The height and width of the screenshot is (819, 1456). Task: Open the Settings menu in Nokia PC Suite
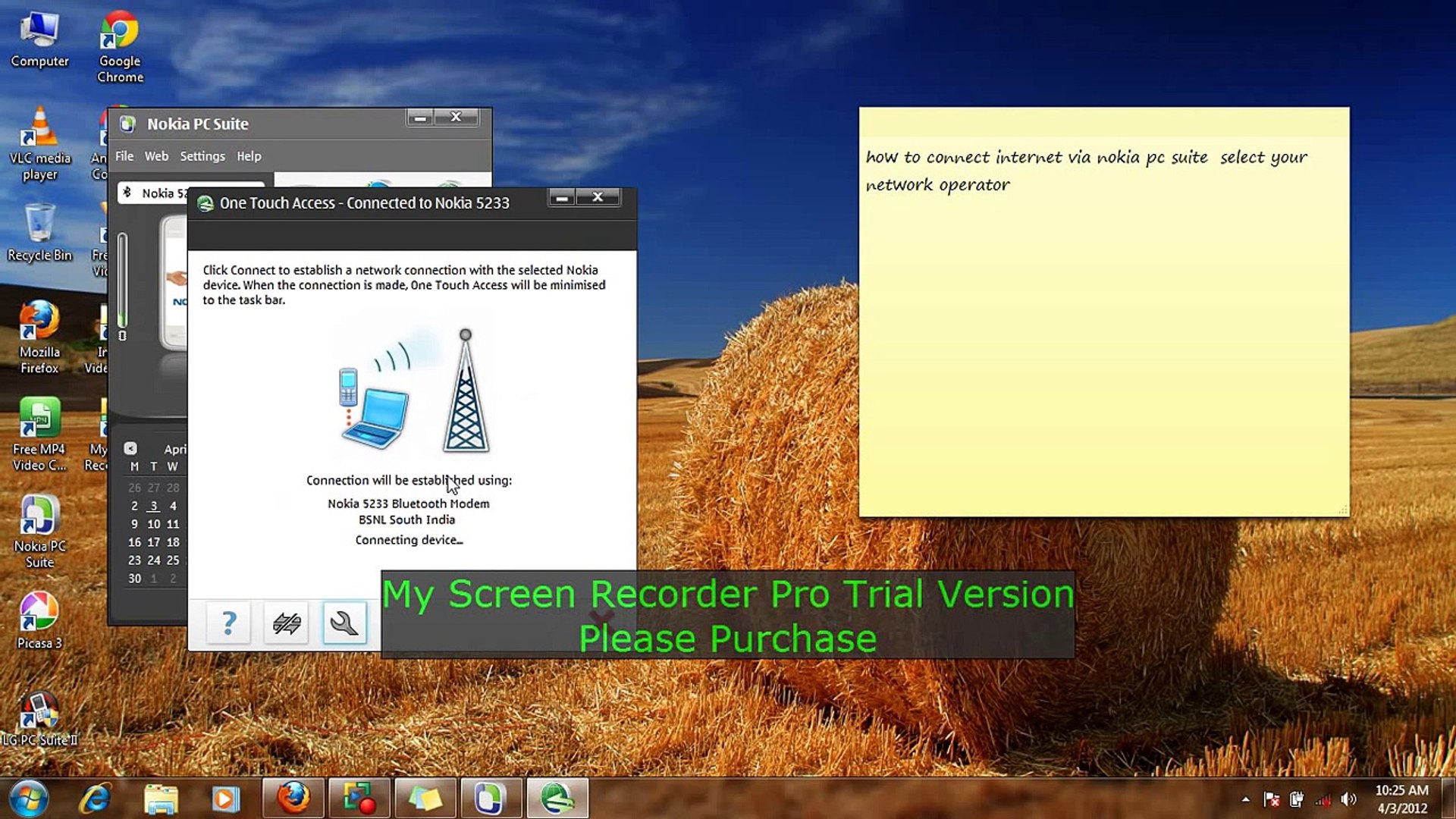pos(202,156)
